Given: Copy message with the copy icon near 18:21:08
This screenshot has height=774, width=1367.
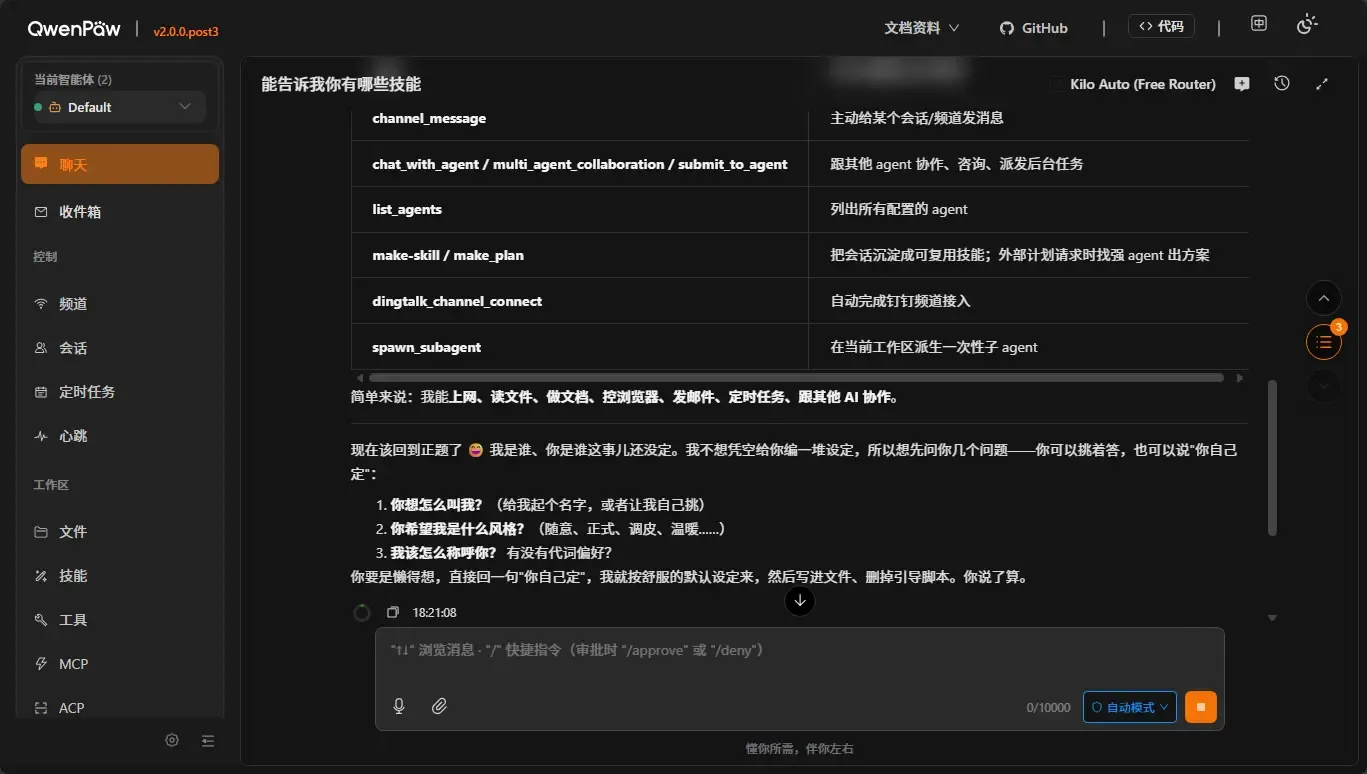Looking at the screenshot, I should tap(393, 612).
